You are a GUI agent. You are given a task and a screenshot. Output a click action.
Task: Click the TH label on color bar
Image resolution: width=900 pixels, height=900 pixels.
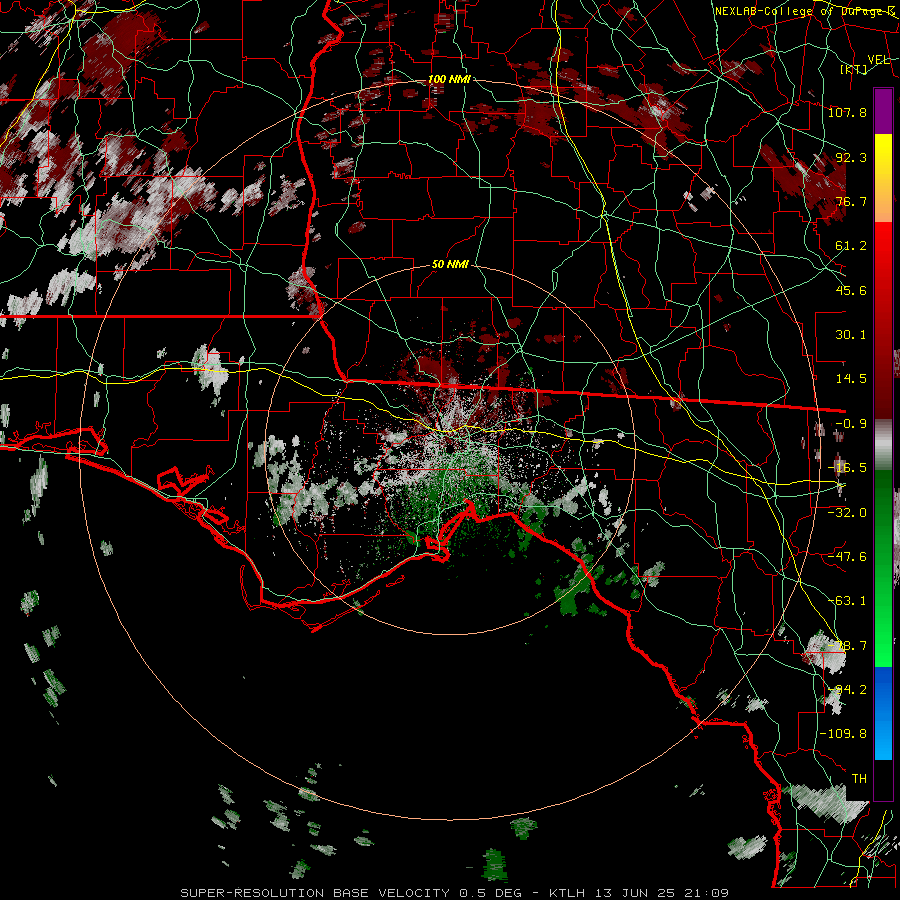coord(859,778)
